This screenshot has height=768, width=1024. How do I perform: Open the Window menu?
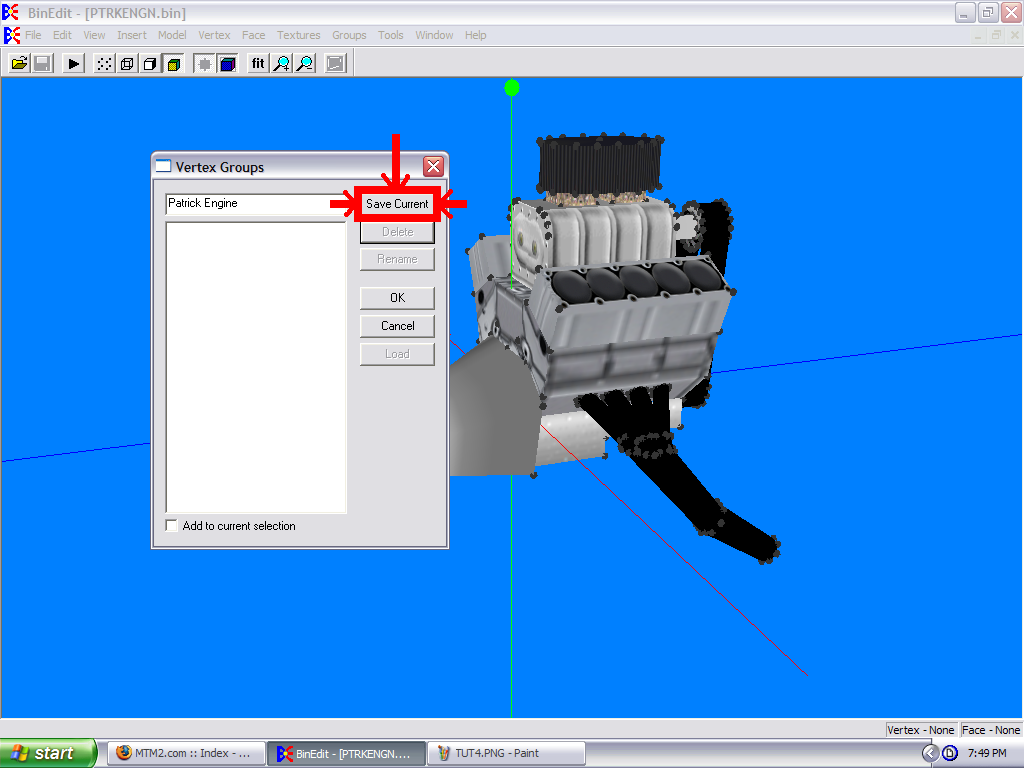434,35
